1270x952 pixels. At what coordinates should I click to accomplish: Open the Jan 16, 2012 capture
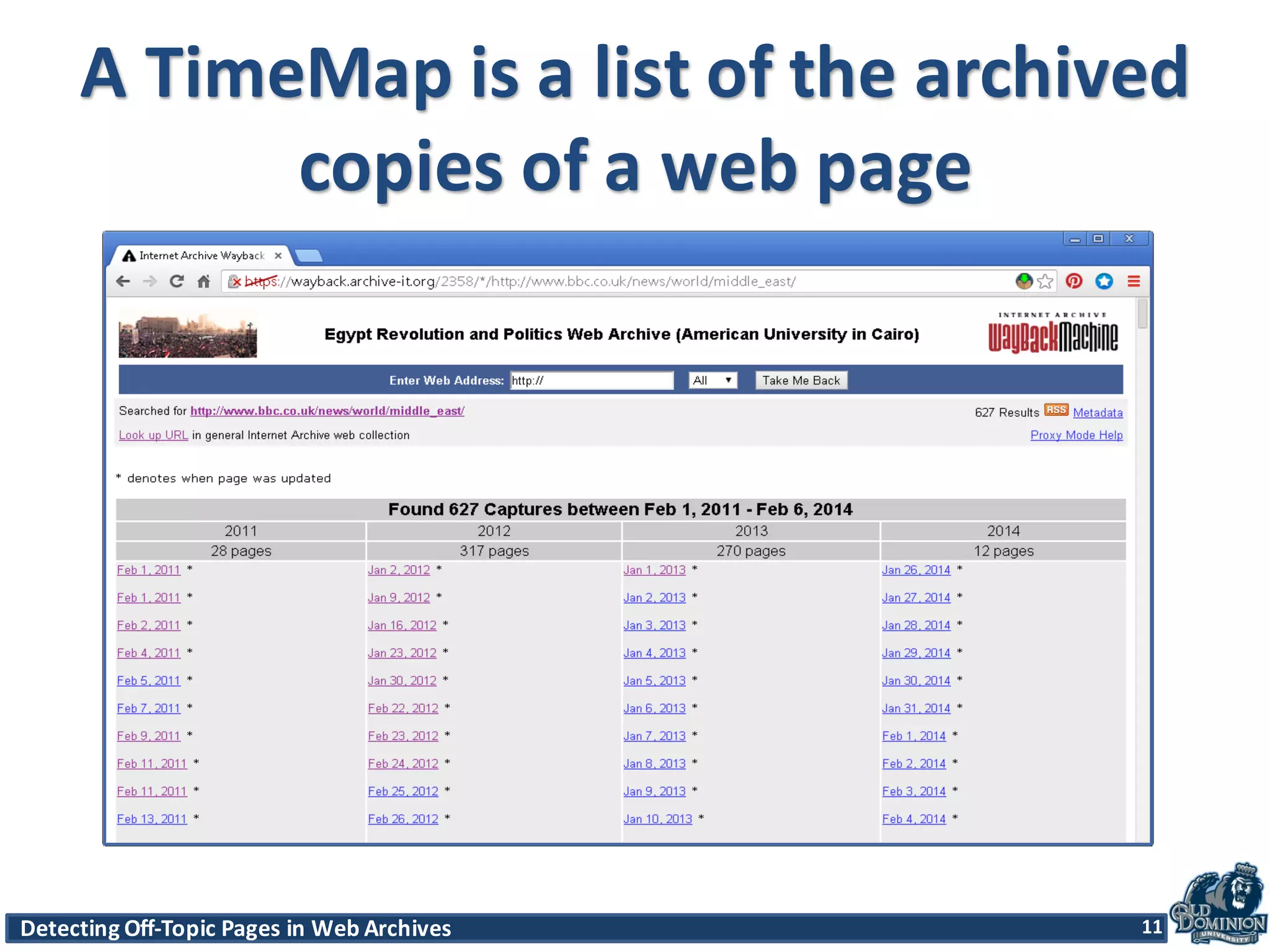tap(402, 625)
